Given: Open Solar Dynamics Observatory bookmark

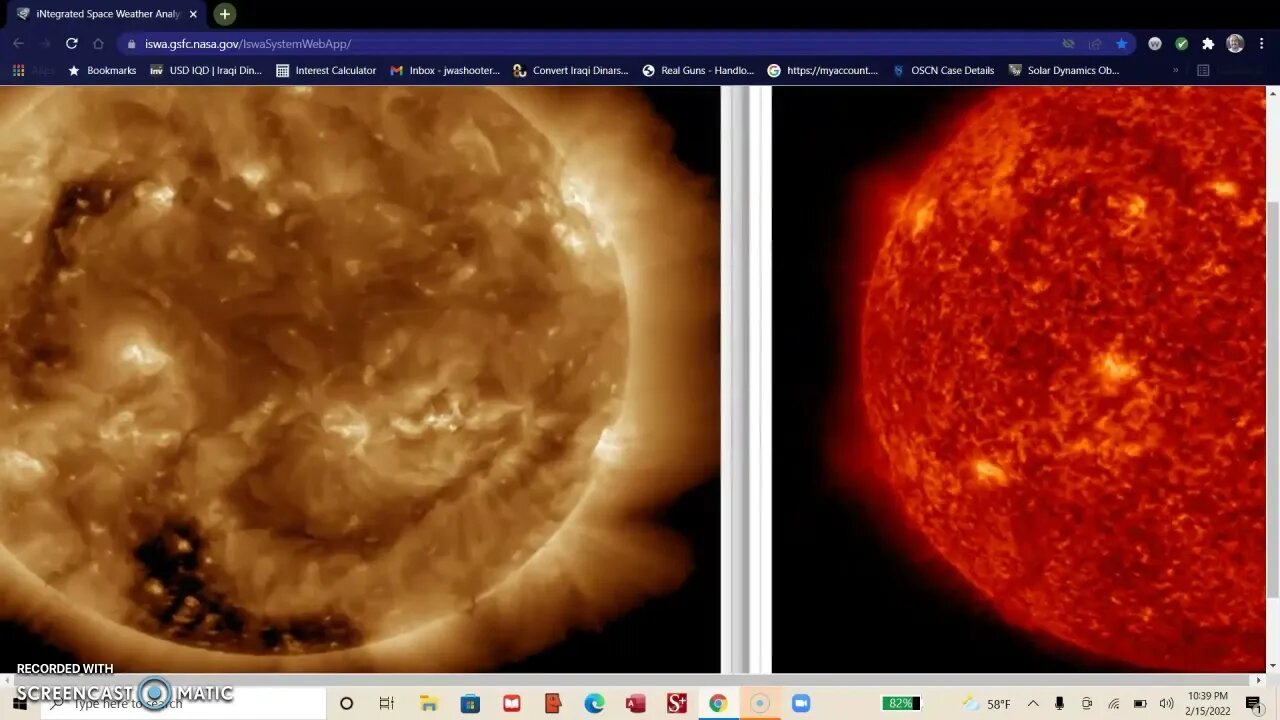Looking at the screenshot, I should point(1064,71).
